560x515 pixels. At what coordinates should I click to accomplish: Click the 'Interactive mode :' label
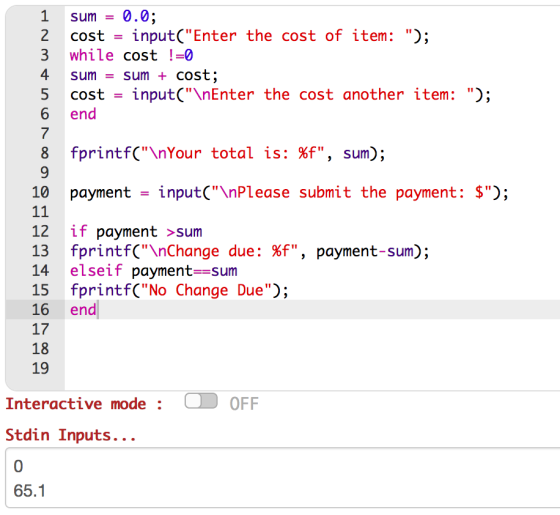pyautogui.click(x=84, y=404)
